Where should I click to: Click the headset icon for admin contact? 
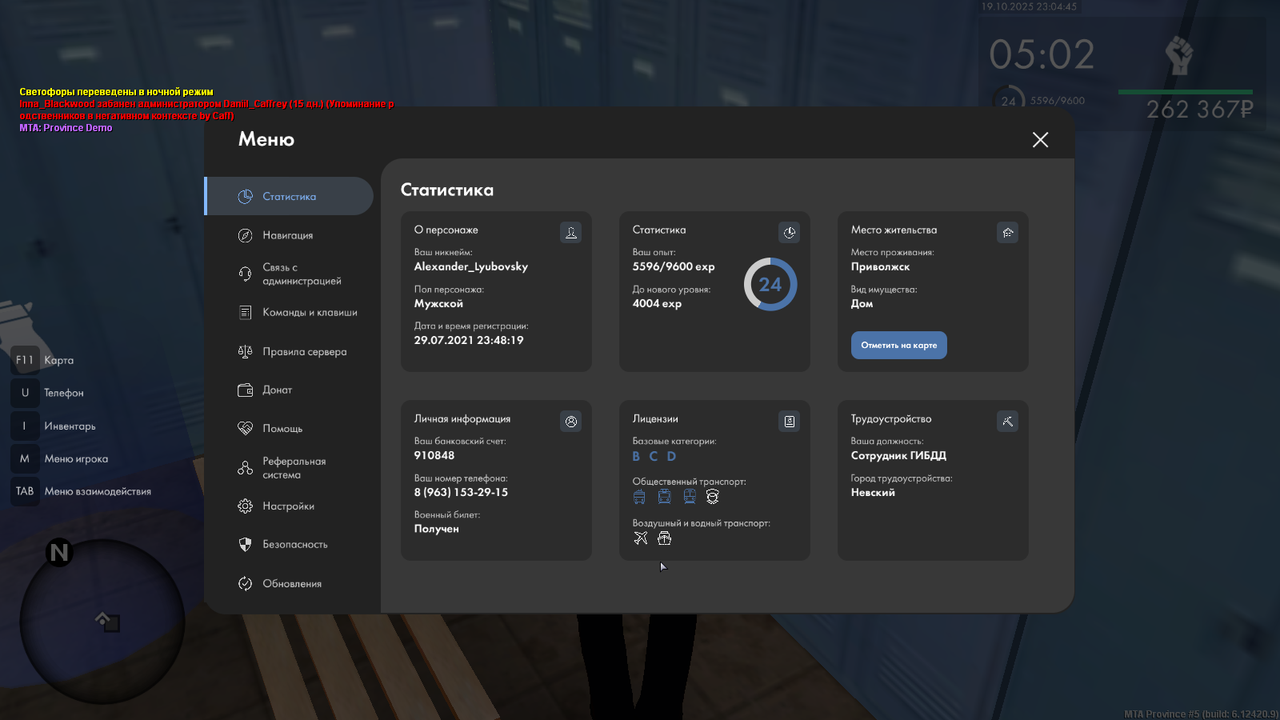[245, 274]
